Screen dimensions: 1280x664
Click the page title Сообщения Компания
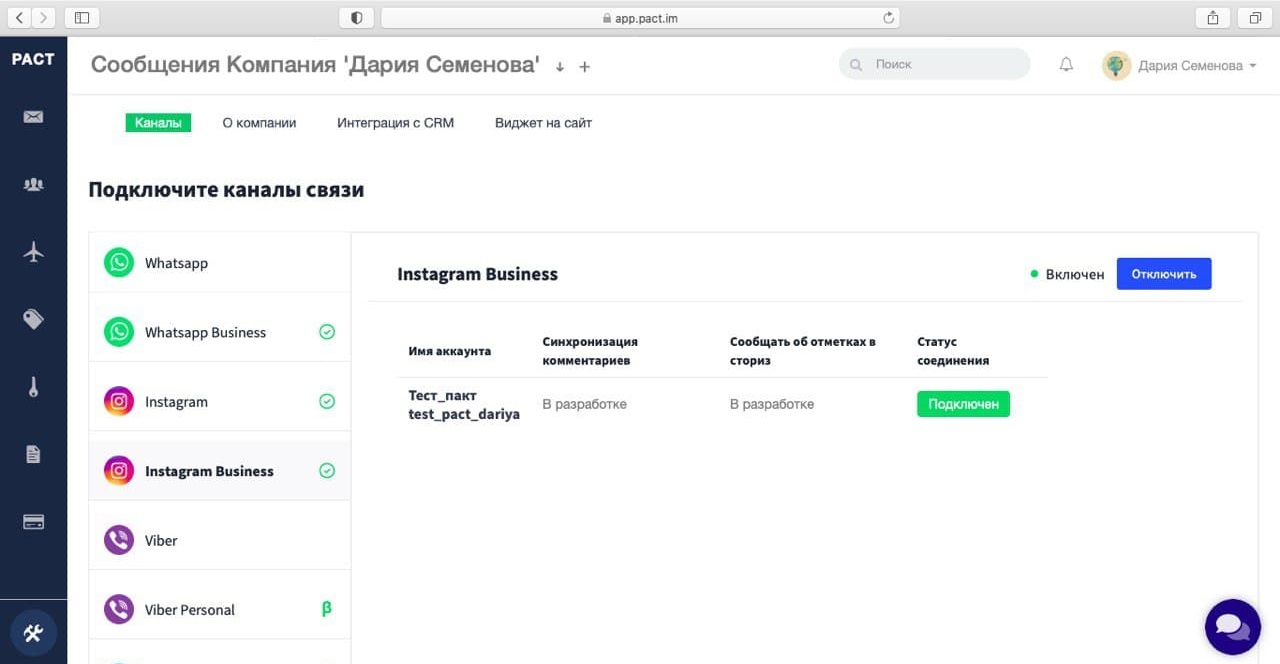(x=315, y=65)
